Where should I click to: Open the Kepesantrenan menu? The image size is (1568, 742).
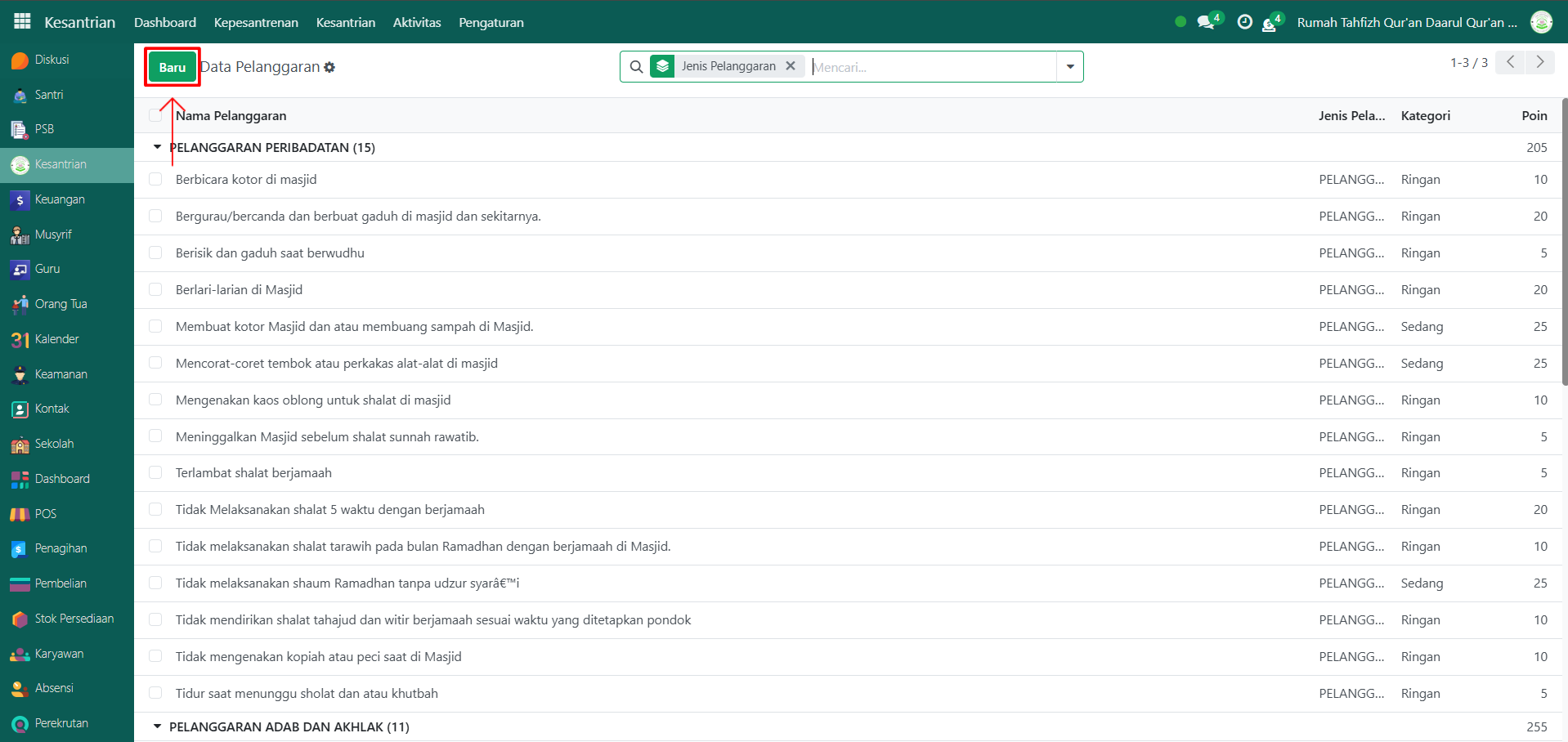tap(256, 22)
